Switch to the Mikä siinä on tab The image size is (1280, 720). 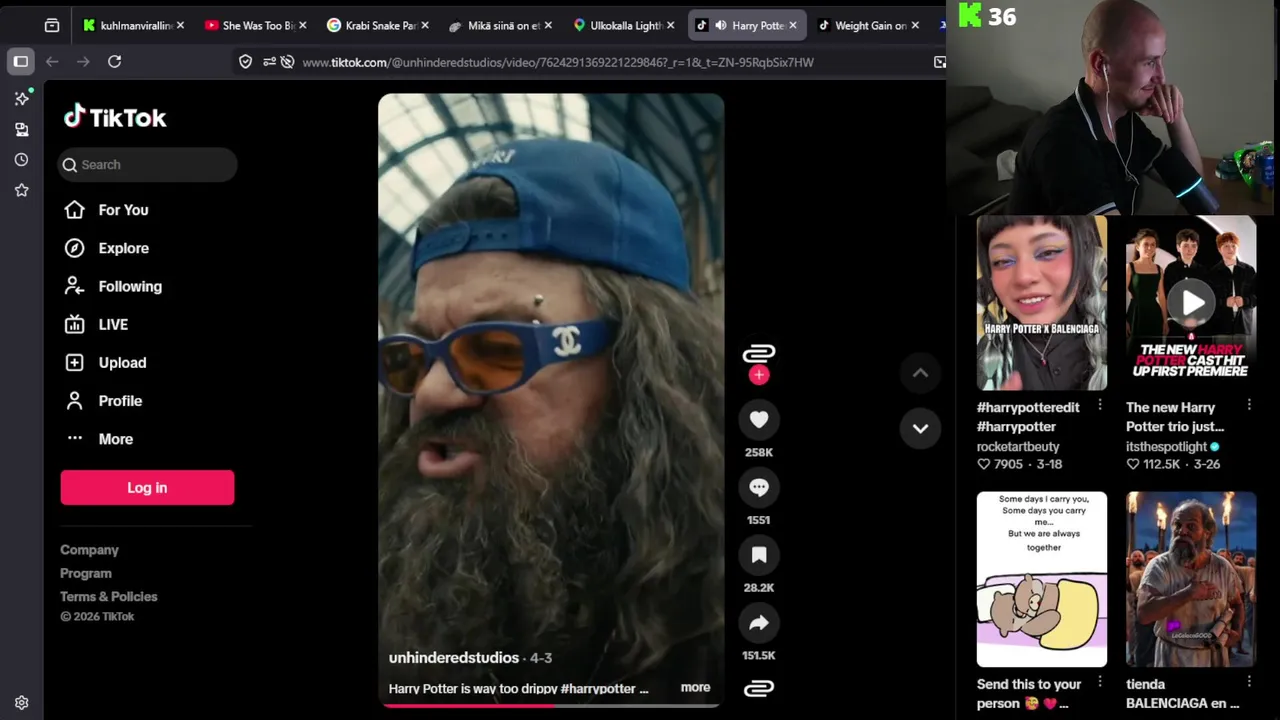tap(499, 25)
